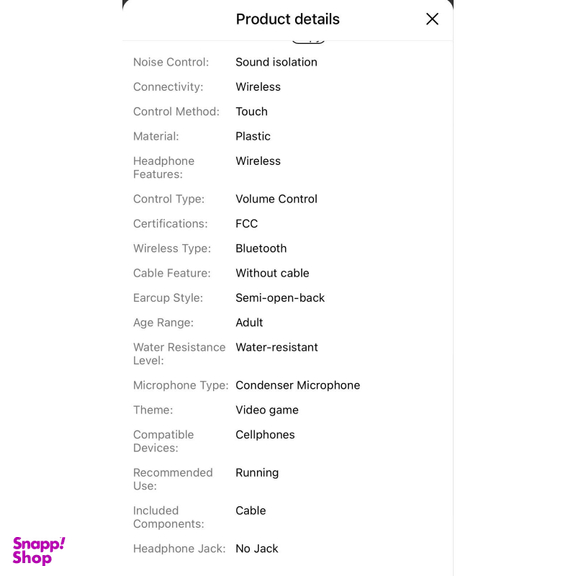Select the Adult age range value
The width and height of the screenshot is (576, 576).
(249, 323)
